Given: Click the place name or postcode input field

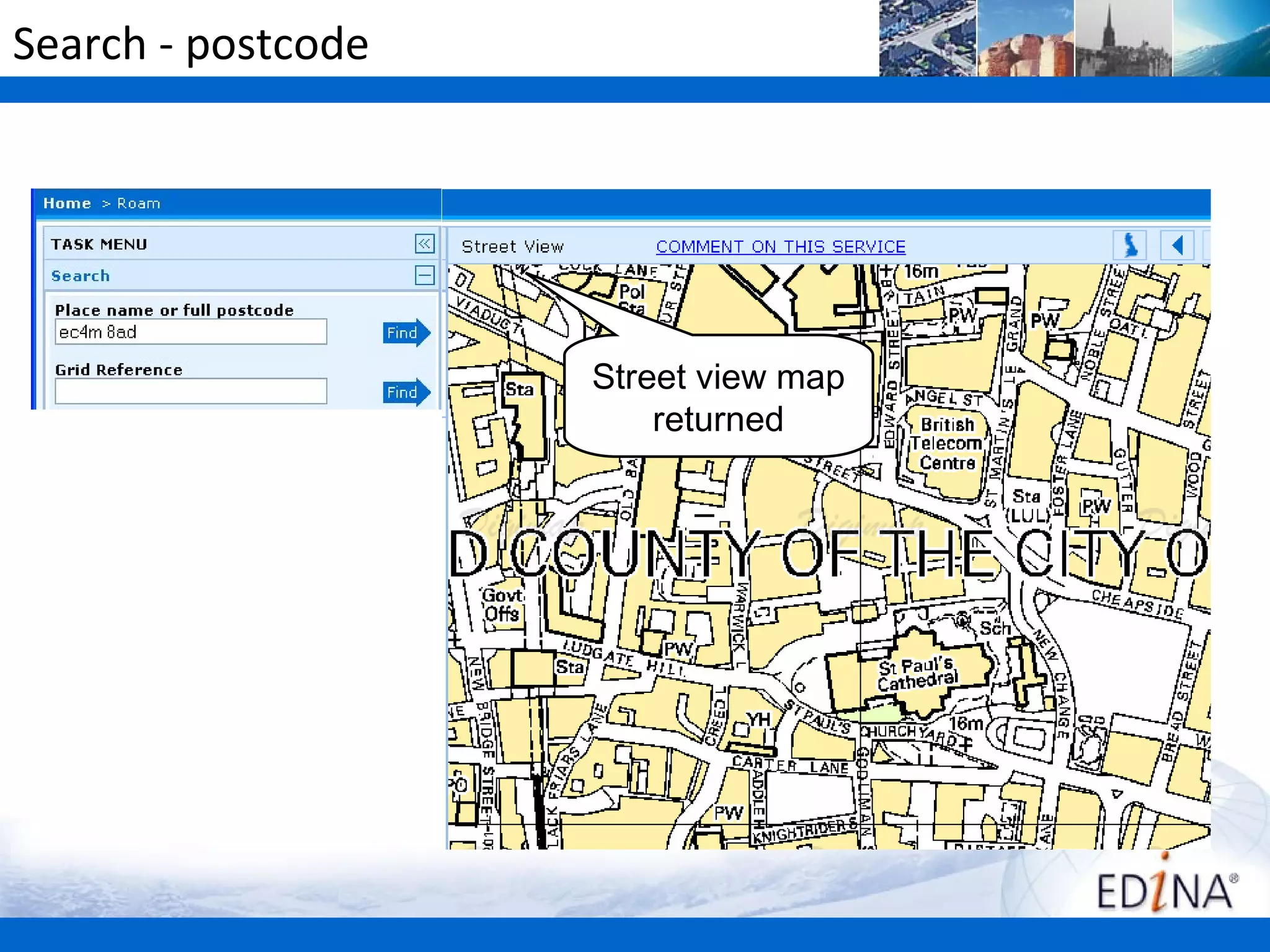Looking at the screenshot, I should coord(191,332).
